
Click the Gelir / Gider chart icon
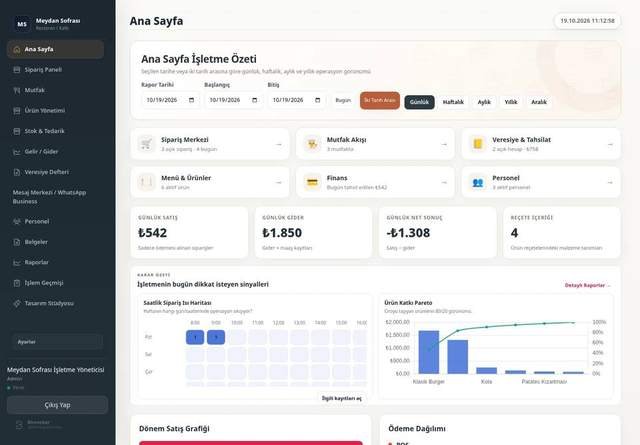click(17, 152)
